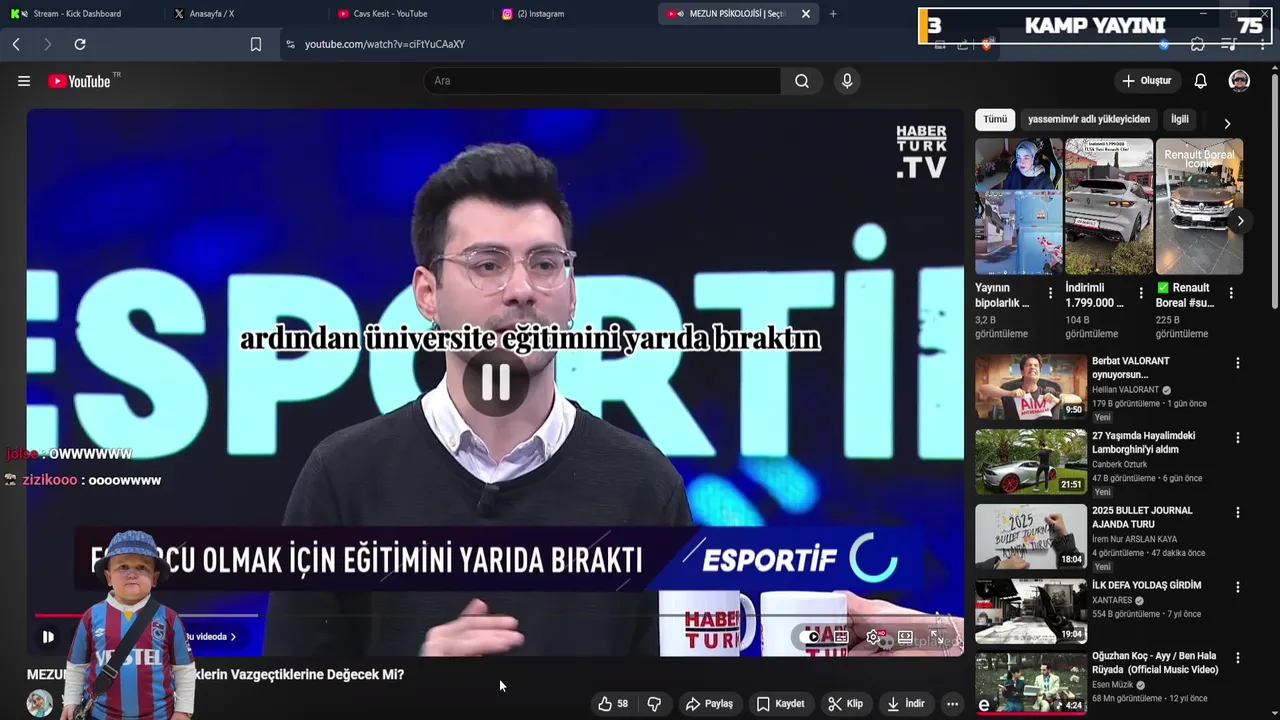Viewport: 1280px width, 720px height.
Task: Open options for 'Oğuzhan Koç - Ayy' video
Action: (1238, 658)
